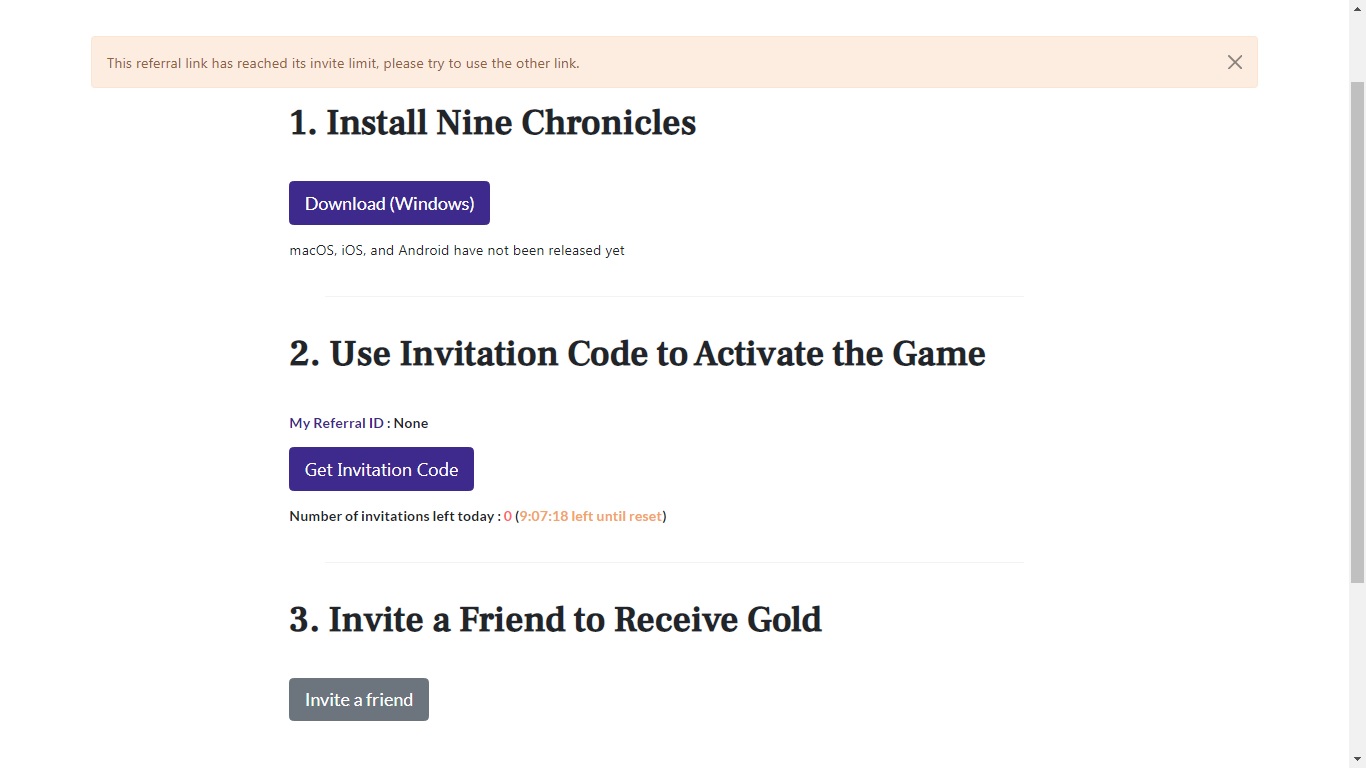1366x768 pixels.
Task: Click the Number of invitations left today label
Action: click(x=392, y=516)
